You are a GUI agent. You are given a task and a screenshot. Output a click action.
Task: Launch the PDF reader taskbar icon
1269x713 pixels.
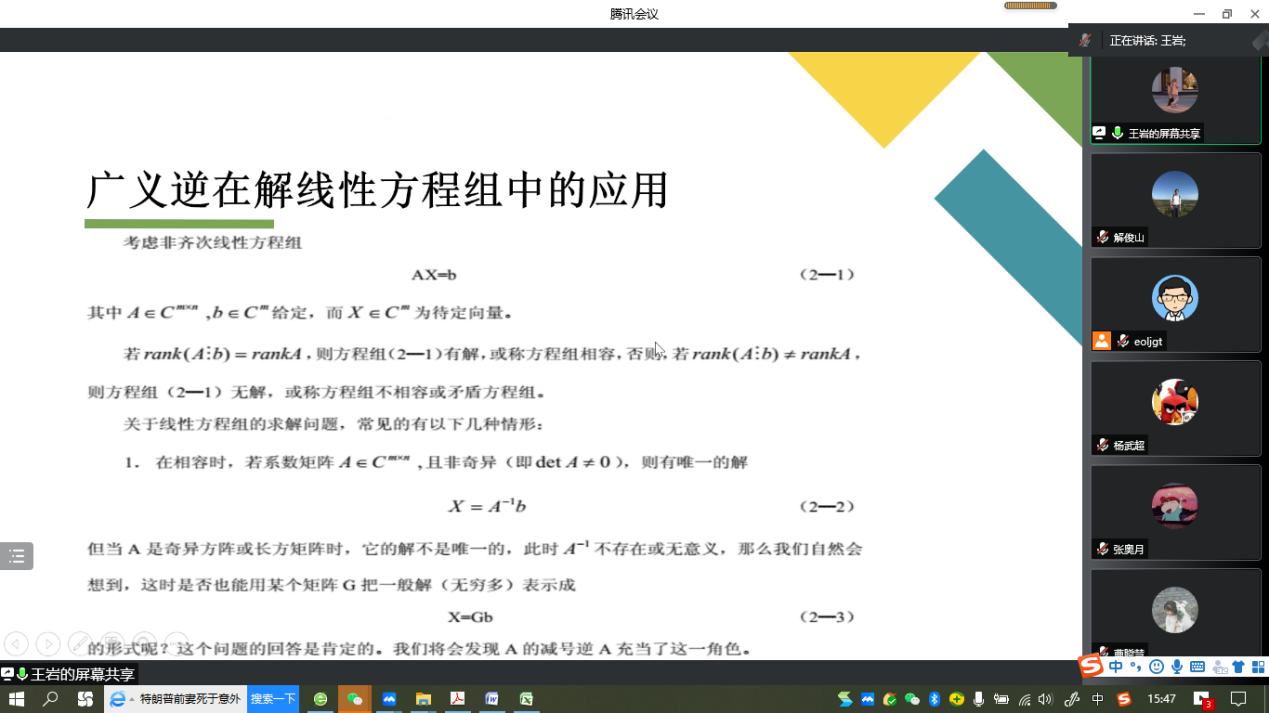[457, 699]
